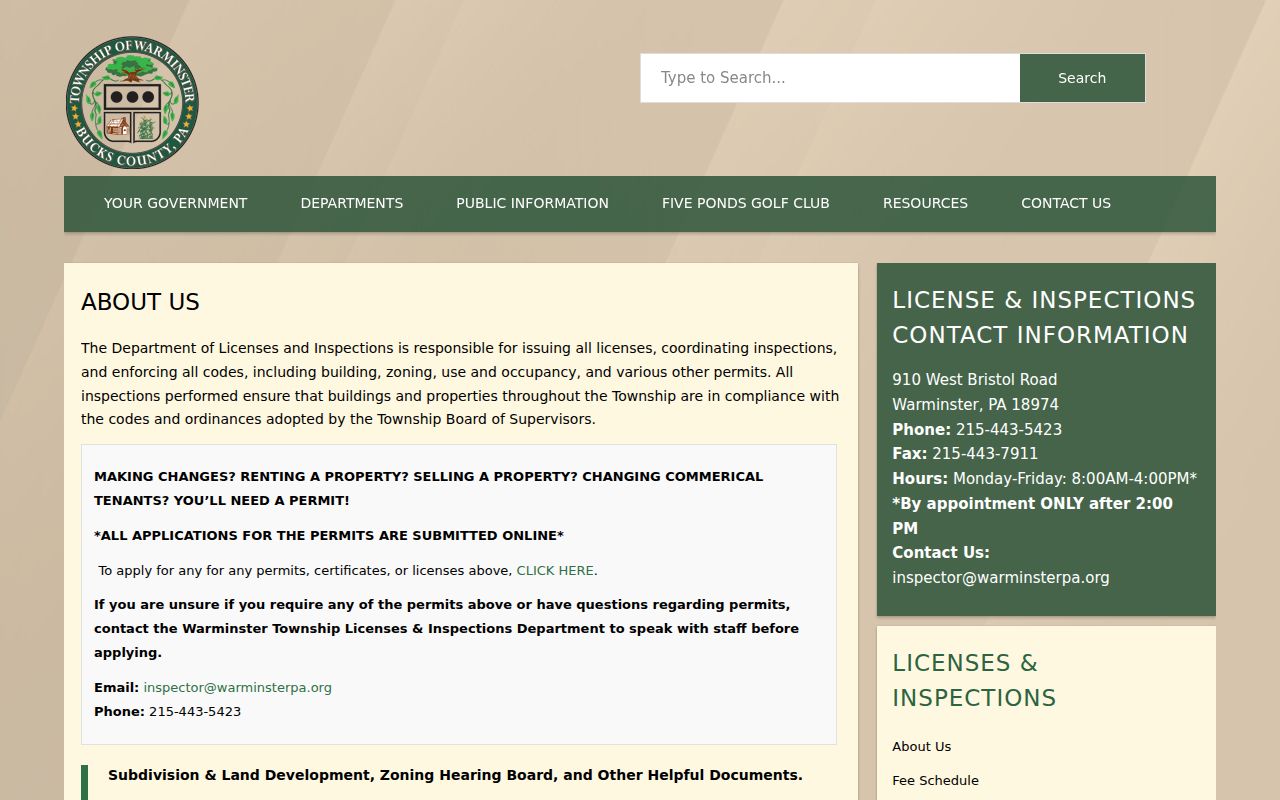Screen dimensions: 1280x800
Task: Click the Subdivision & Land Development documents heading
Action: click(x=455, y=775)
